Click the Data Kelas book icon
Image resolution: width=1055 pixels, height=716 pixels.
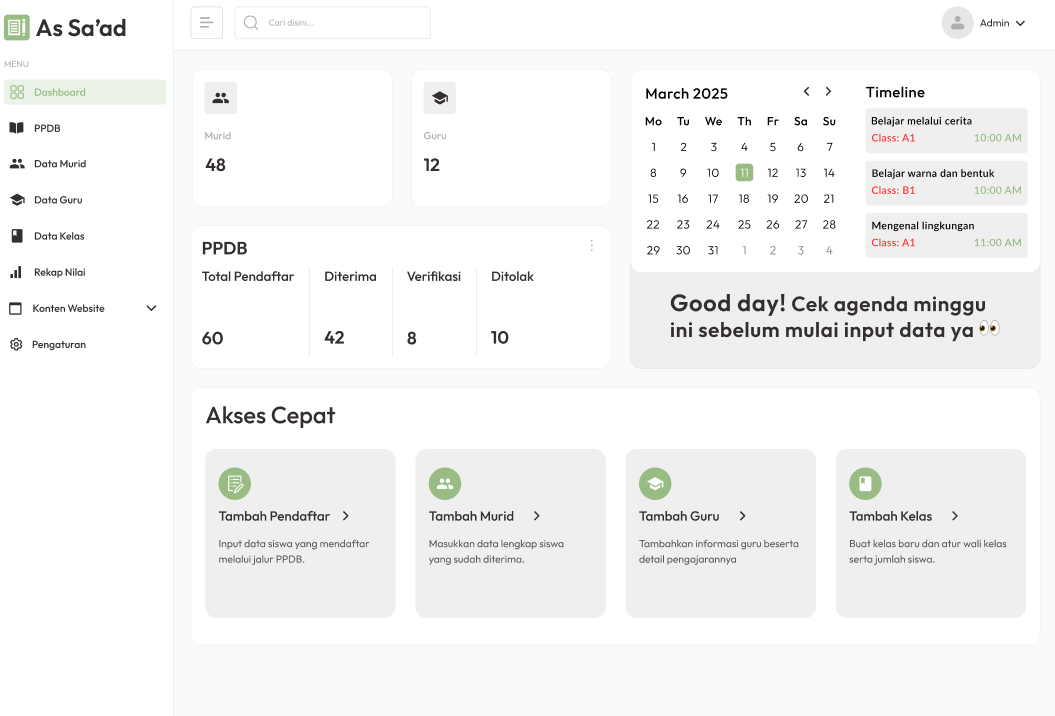17,236
